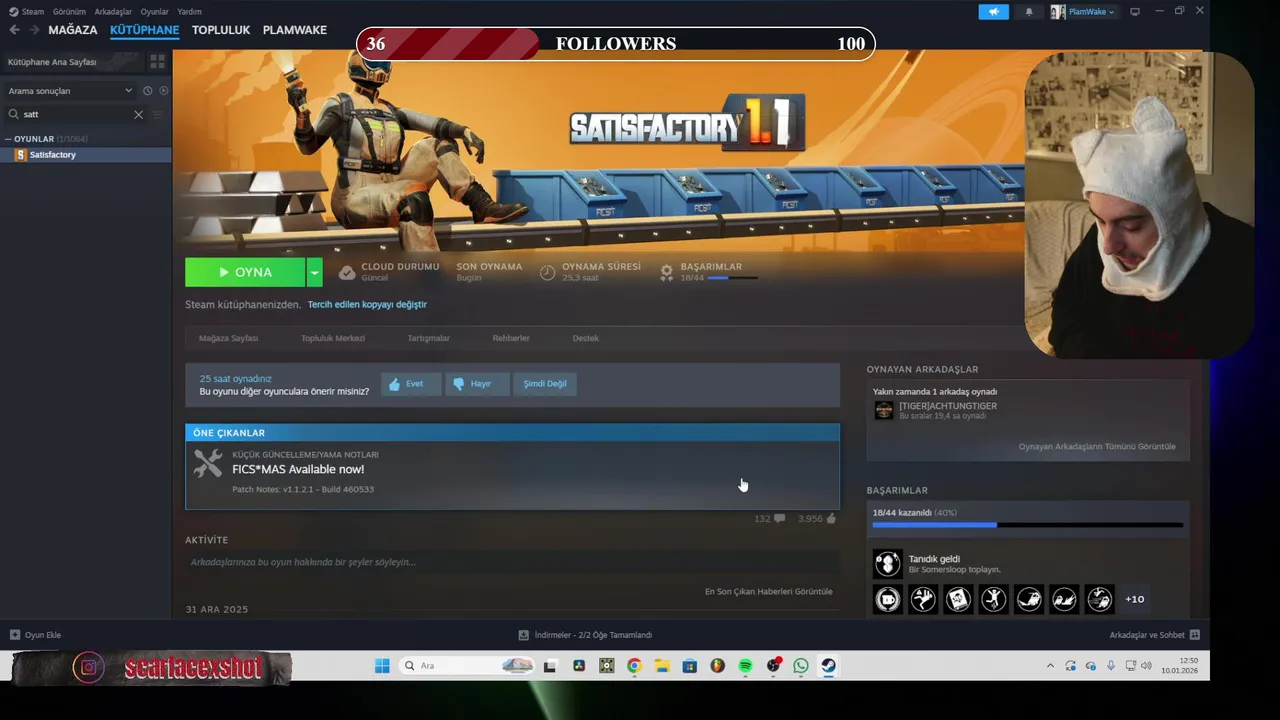Open the Tanıdık geldi achievement icon
Viewport: 1280px width, 720px height.
pos(887,563)
